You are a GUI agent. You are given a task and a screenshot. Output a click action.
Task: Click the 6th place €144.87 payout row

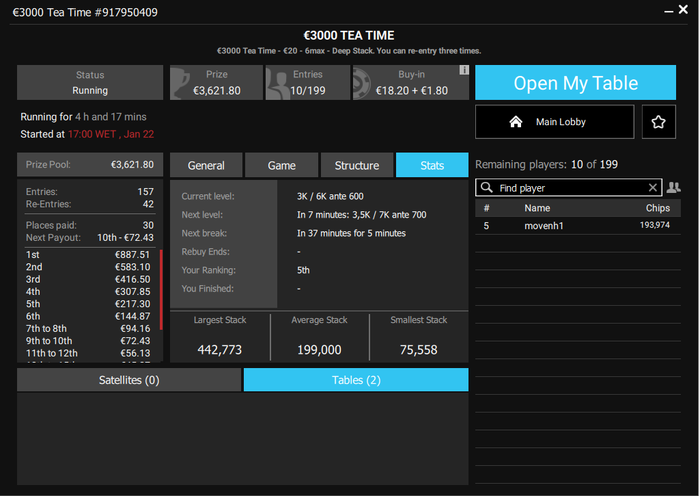(x=88, y=316)
